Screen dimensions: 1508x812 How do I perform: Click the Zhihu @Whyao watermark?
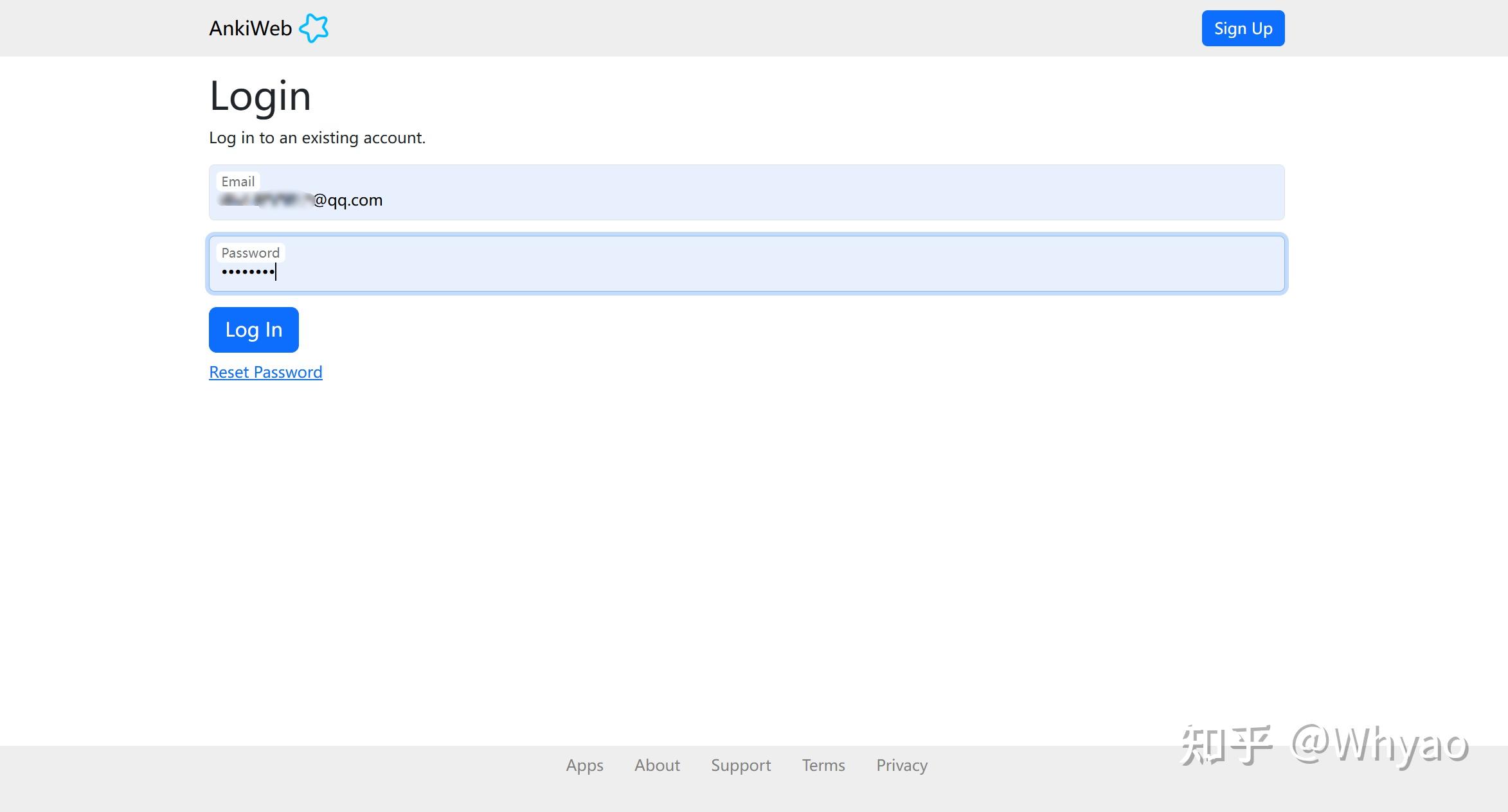pyautogui.click(x=1324, y=745)
